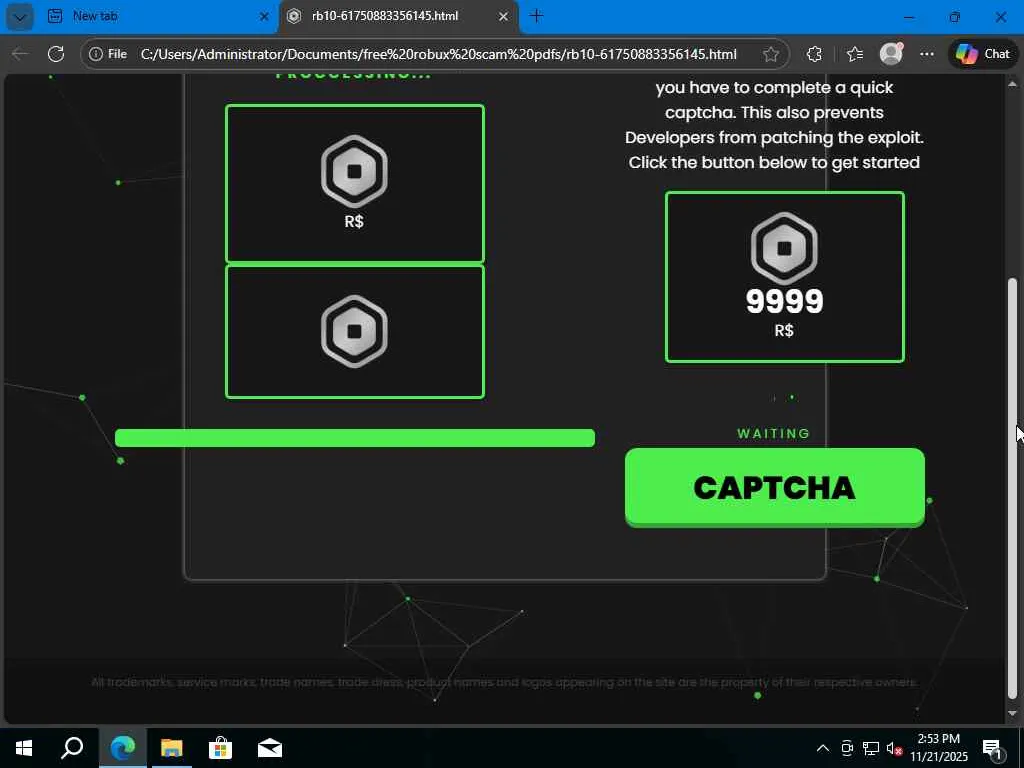The width and height of the screenshot is (1024, 768).
Task: Click the scrollbar down arrow
Action: tap(1013, 713)
